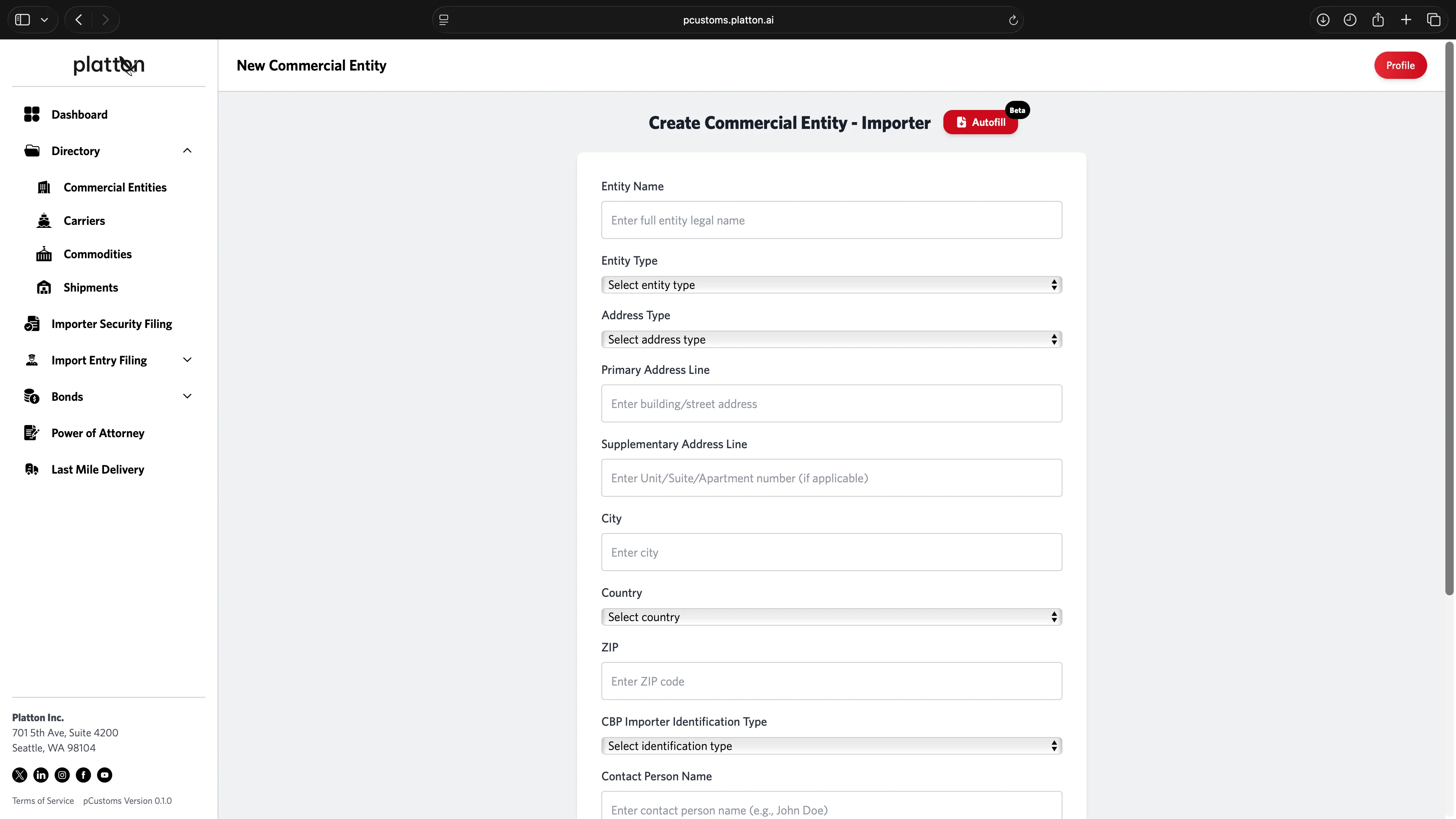The height and width of the screenshot is (819, 1456).
Task: Open Commercial Entities in the sidebar
Action: (x=115, y=187)
